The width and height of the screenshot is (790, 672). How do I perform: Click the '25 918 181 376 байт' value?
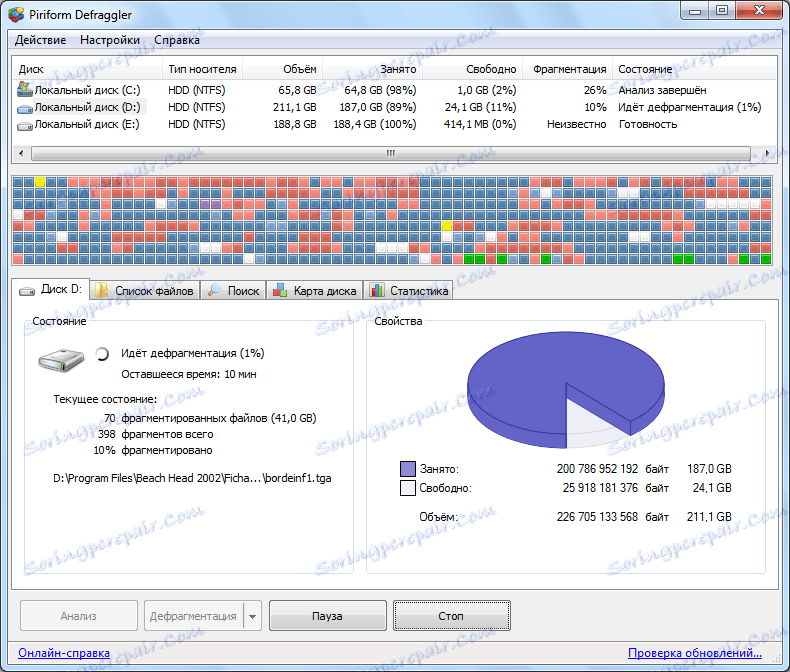click(x=616, y=488)
